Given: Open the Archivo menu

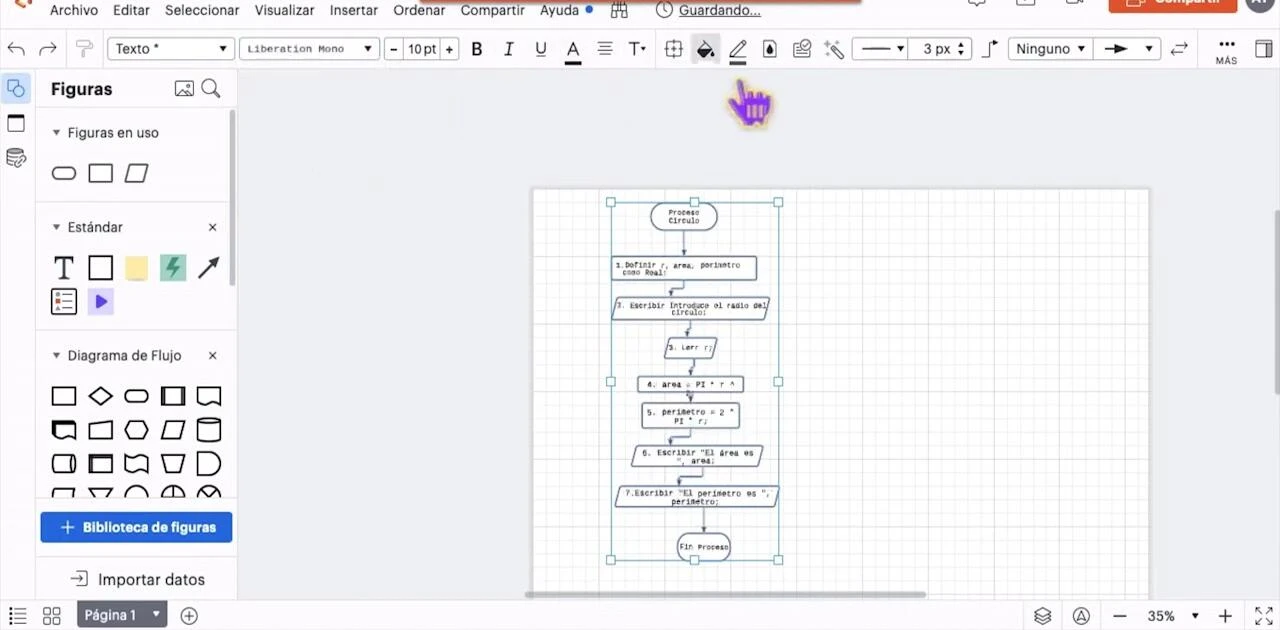Looking at the screenshot, I should [74, 10].
